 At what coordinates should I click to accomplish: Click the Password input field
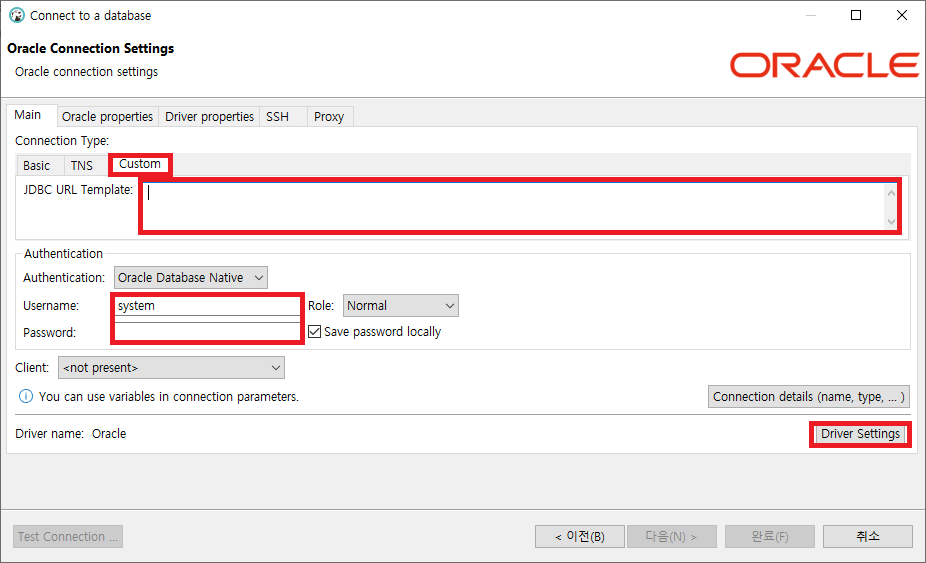point(207,332)
